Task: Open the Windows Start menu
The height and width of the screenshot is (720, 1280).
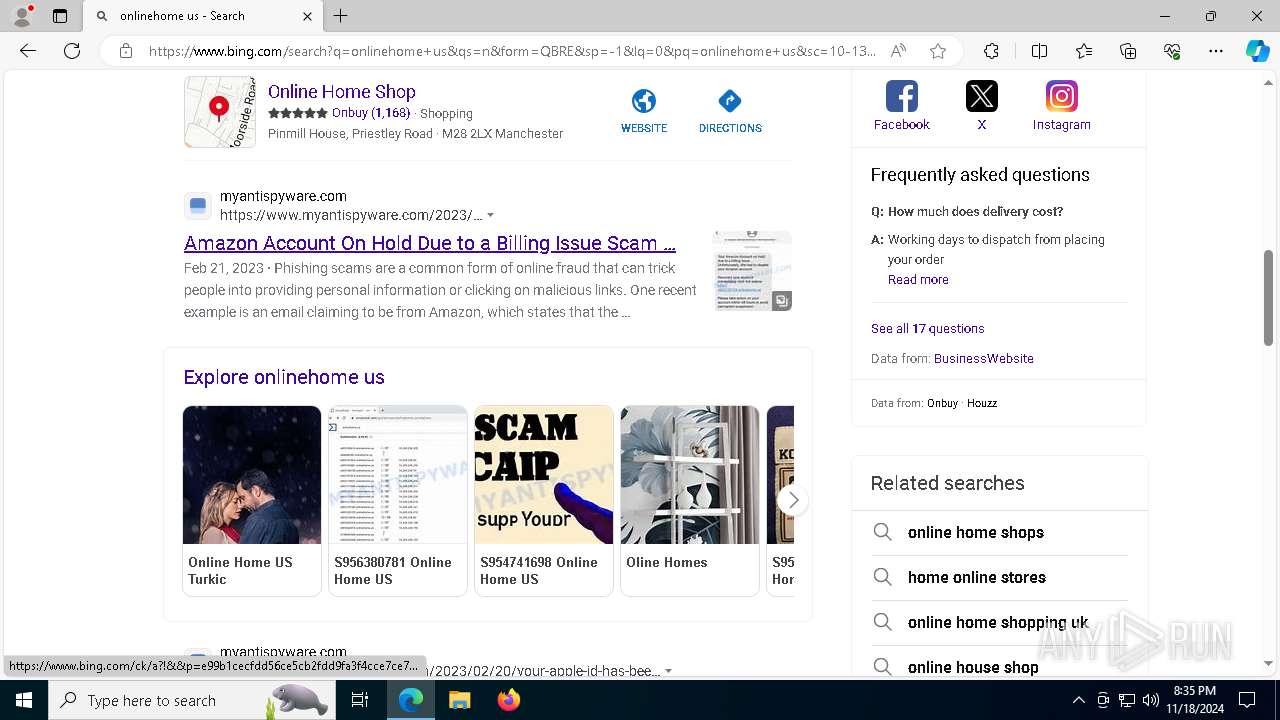Action: [x=24, y=700]
